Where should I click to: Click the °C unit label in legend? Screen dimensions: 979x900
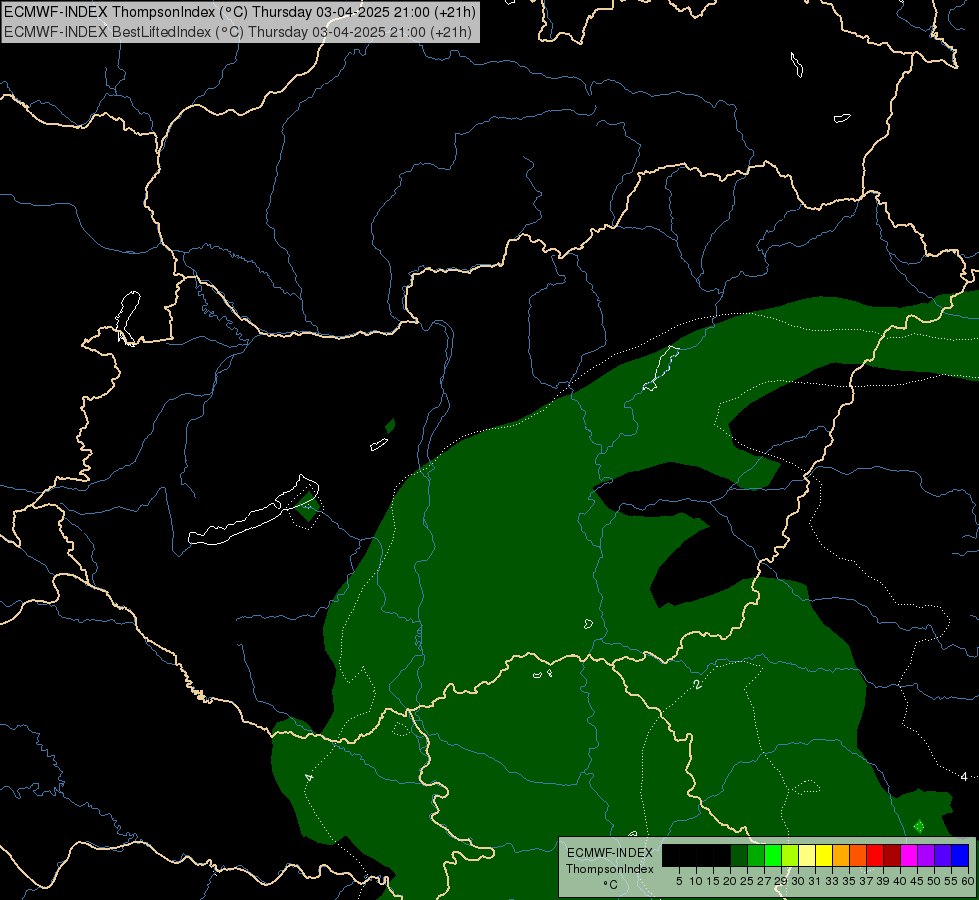point(611,885)
